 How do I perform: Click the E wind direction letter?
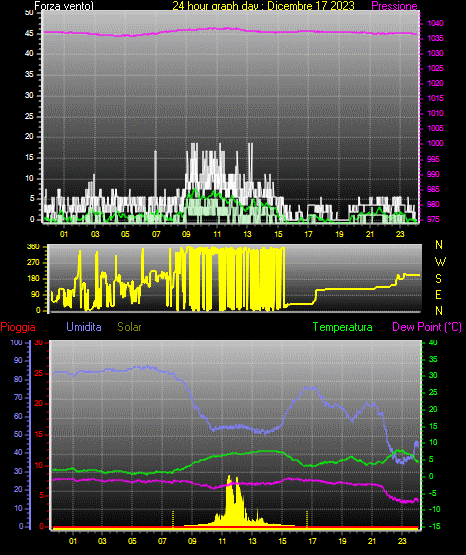click(x=438, y=295)
